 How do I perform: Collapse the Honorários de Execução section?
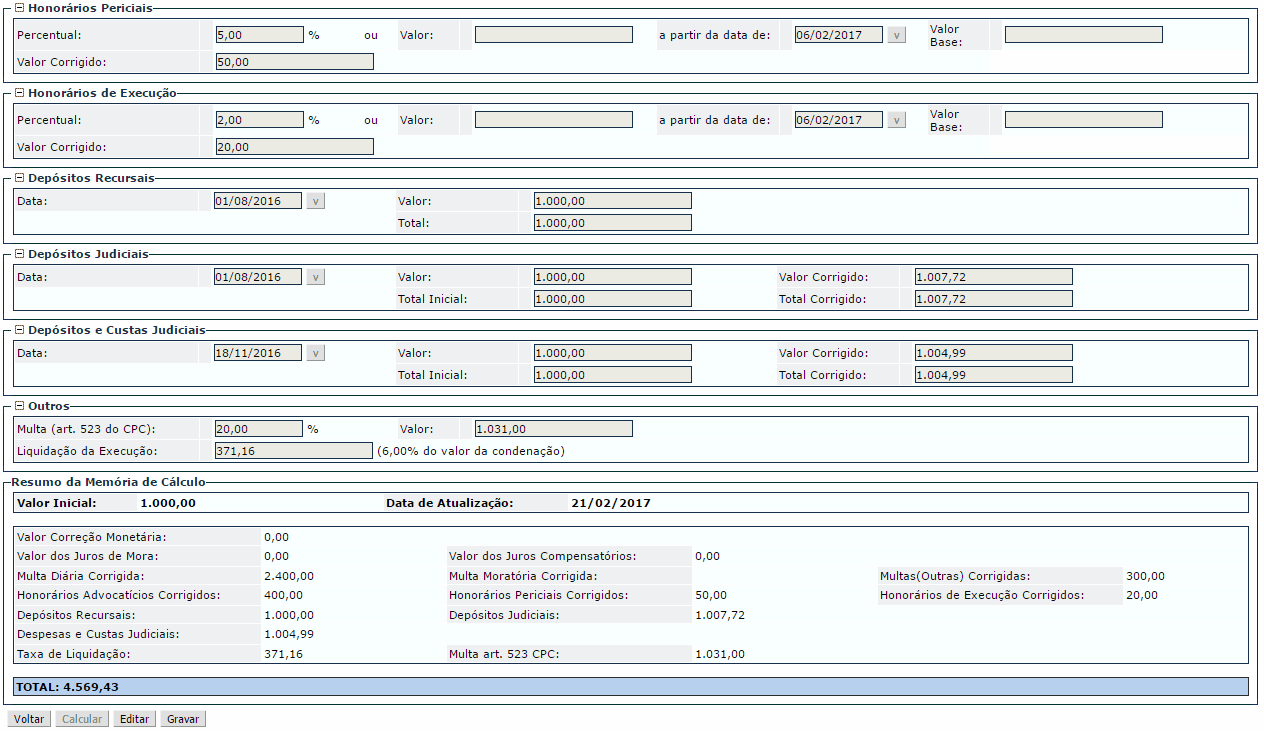pyautogui.click(x=19, y=93)
